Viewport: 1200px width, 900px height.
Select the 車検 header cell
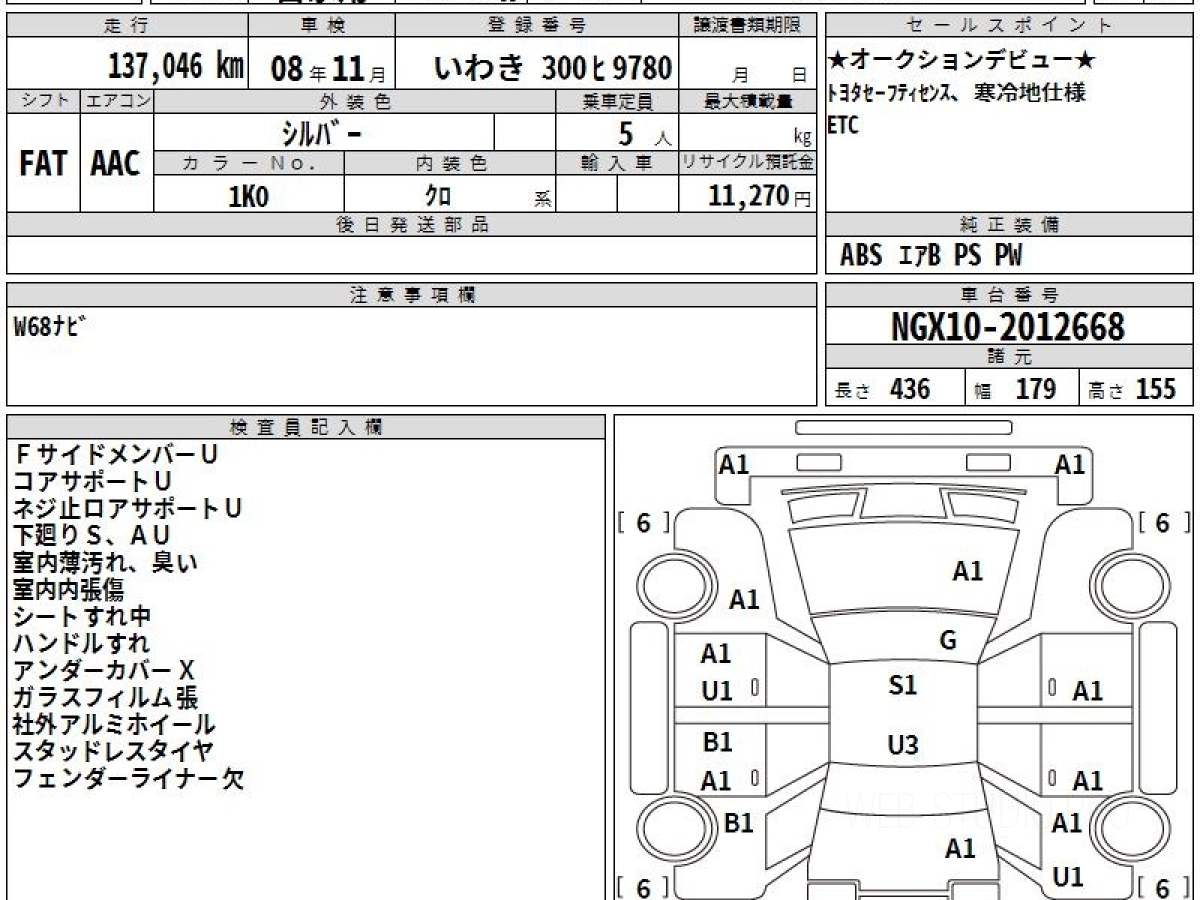pos(321,25)
